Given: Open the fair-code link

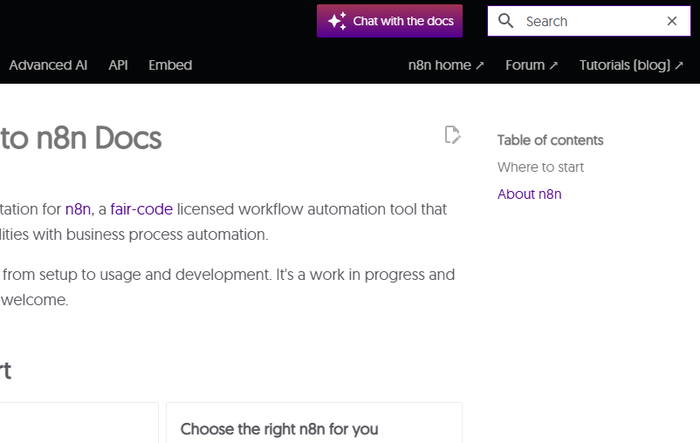Looking at the screenshot, I should 141,209.
